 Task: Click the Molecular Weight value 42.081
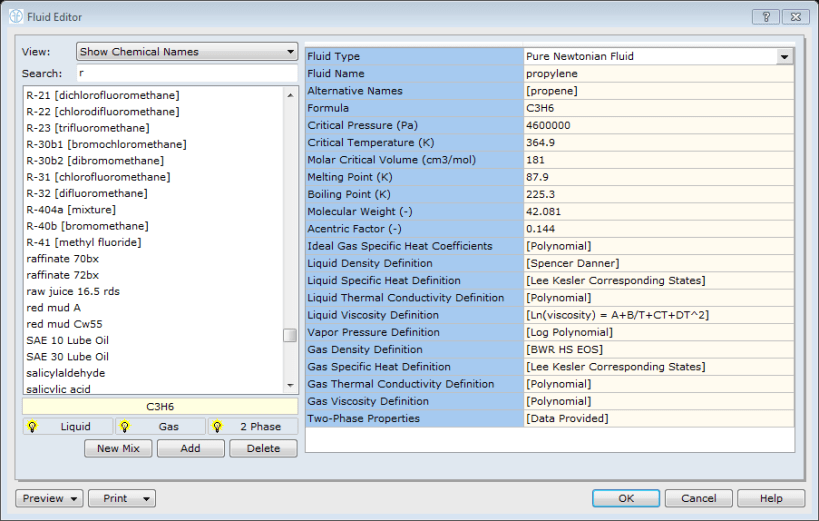coord(659,212)
